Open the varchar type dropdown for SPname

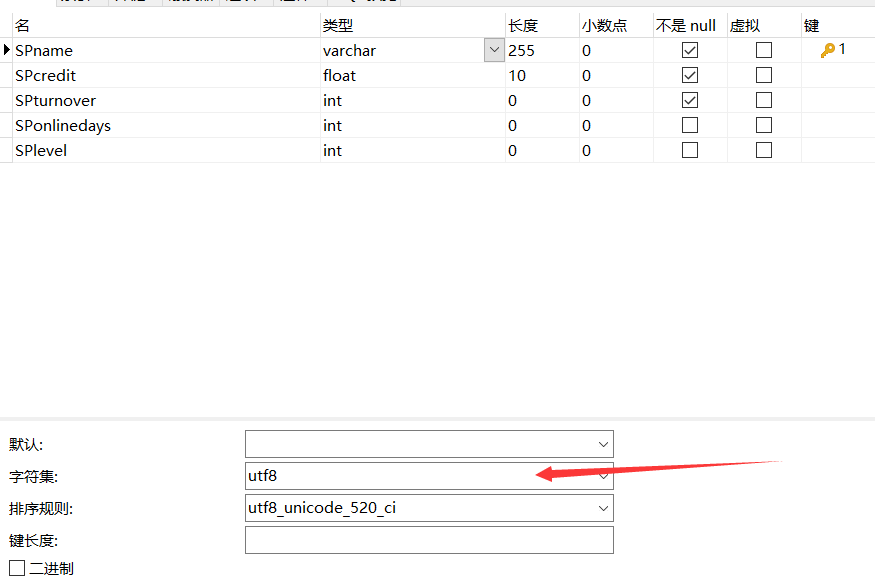point(492,49)
